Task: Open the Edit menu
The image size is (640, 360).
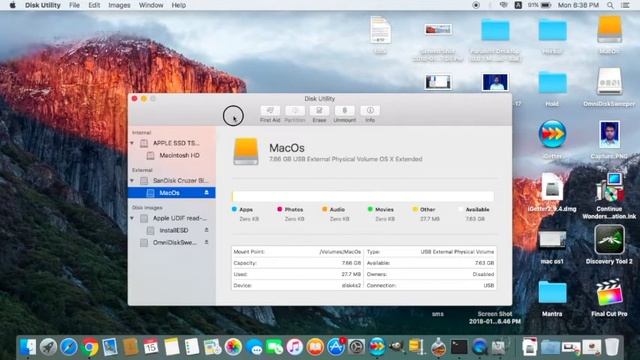Action: 94,5
